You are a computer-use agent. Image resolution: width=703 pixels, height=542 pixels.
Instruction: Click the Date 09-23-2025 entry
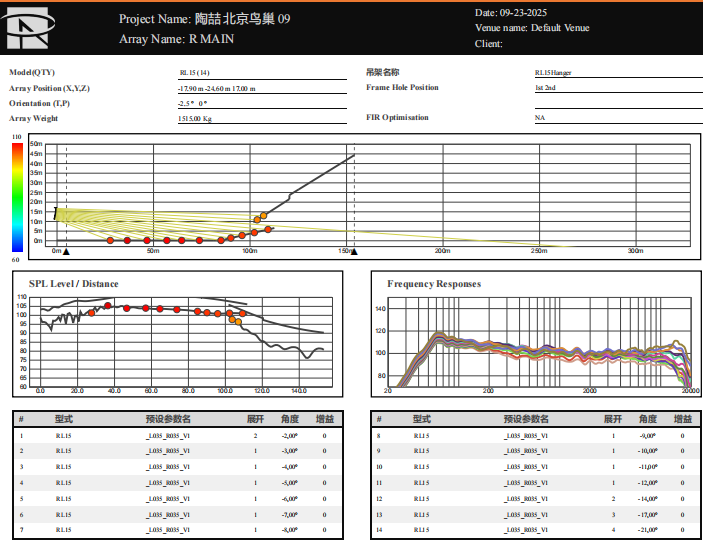tap(511, 13)
